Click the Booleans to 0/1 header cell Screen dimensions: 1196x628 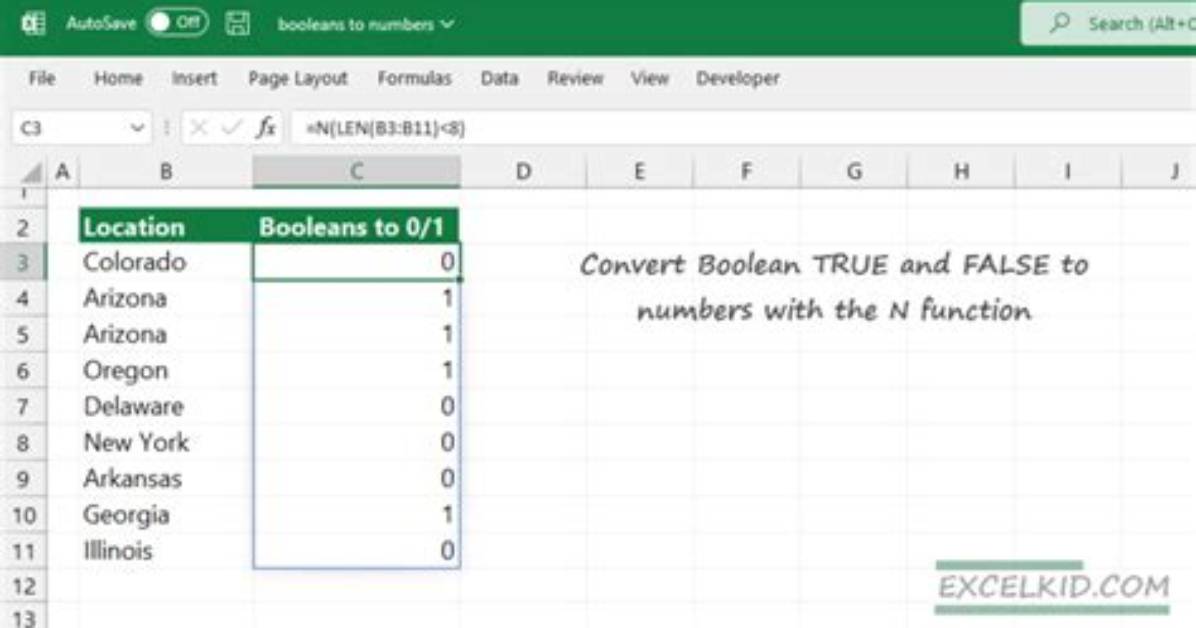click(x=356, y=227)
